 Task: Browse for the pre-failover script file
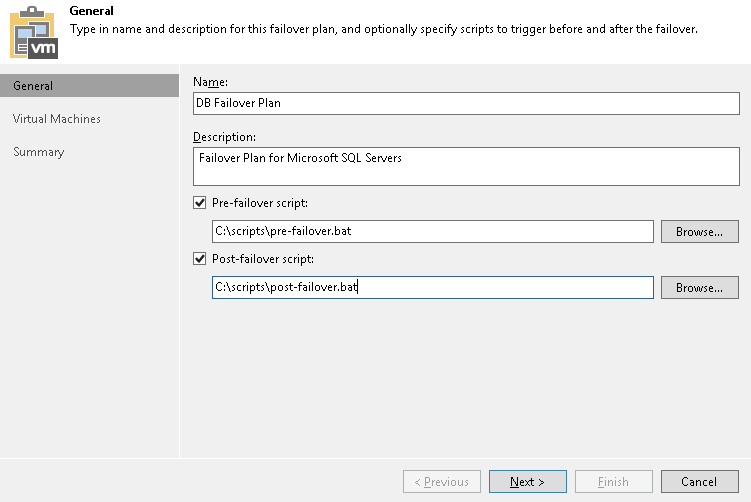699,232
